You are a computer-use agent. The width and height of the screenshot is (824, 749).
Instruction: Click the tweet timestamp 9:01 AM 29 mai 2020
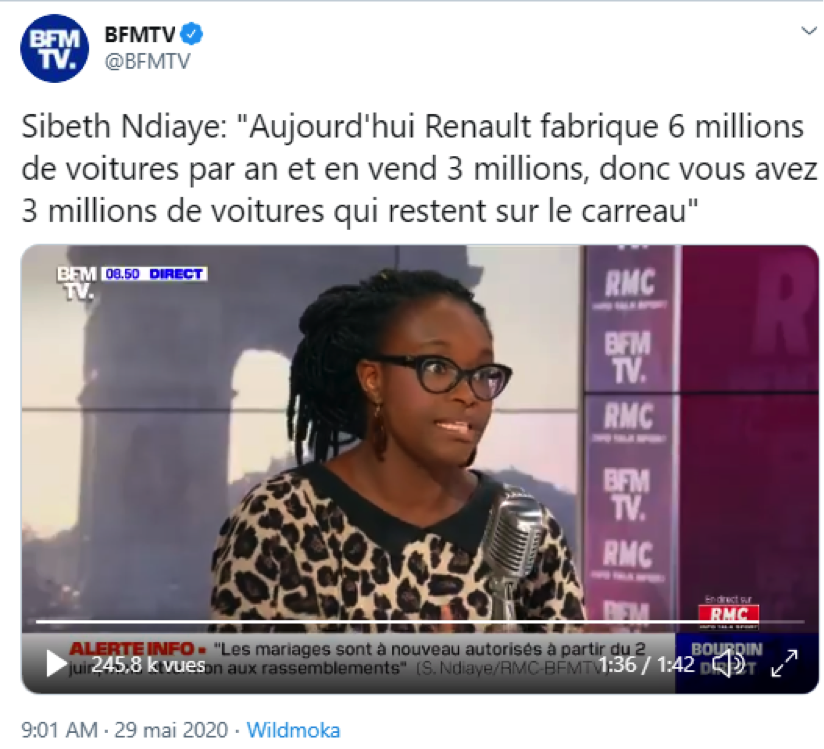(125, 730)
